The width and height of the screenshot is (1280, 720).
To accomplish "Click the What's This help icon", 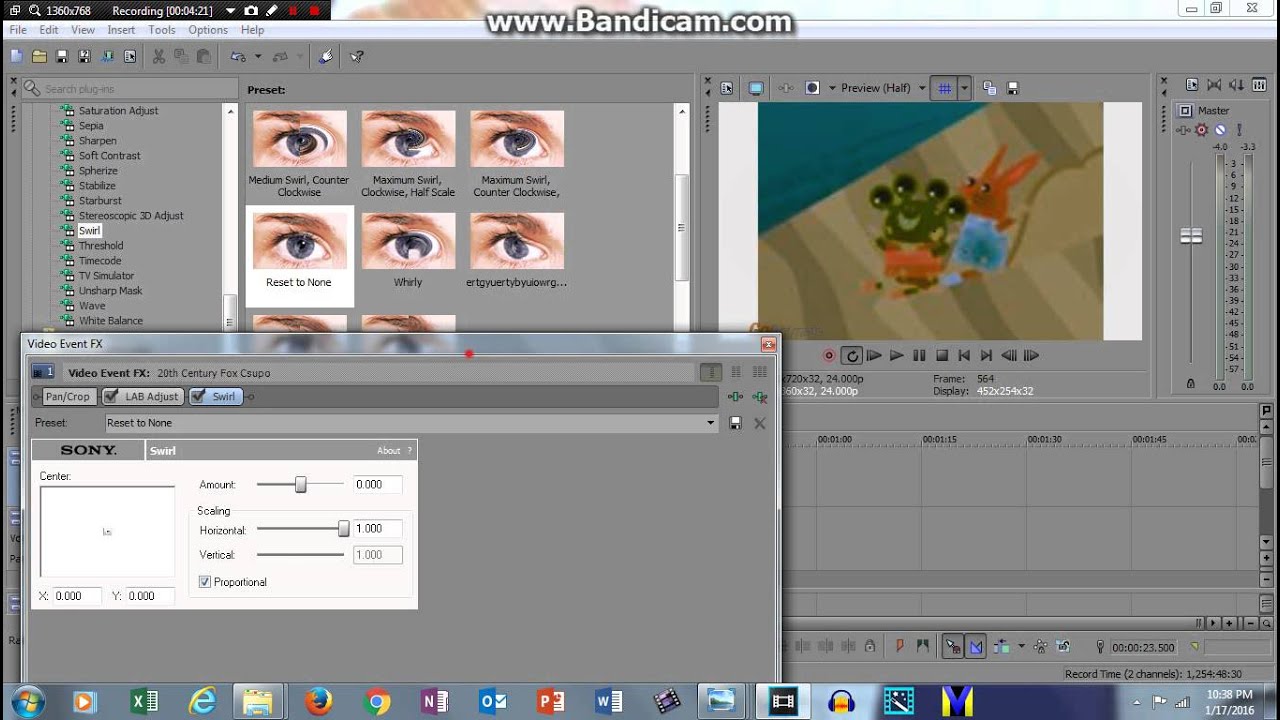I will 357,57.
